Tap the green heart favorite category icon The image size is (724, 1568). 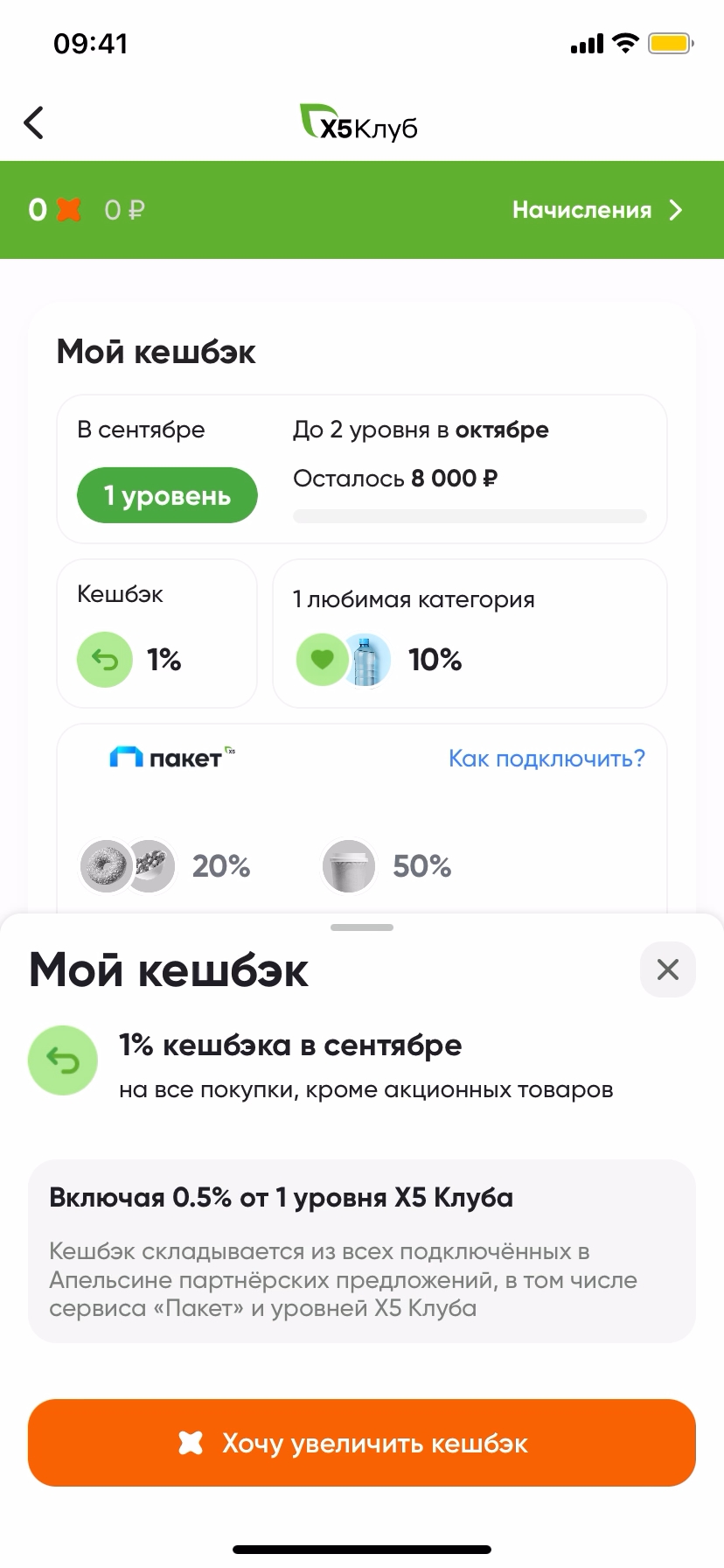click(322, 660)
